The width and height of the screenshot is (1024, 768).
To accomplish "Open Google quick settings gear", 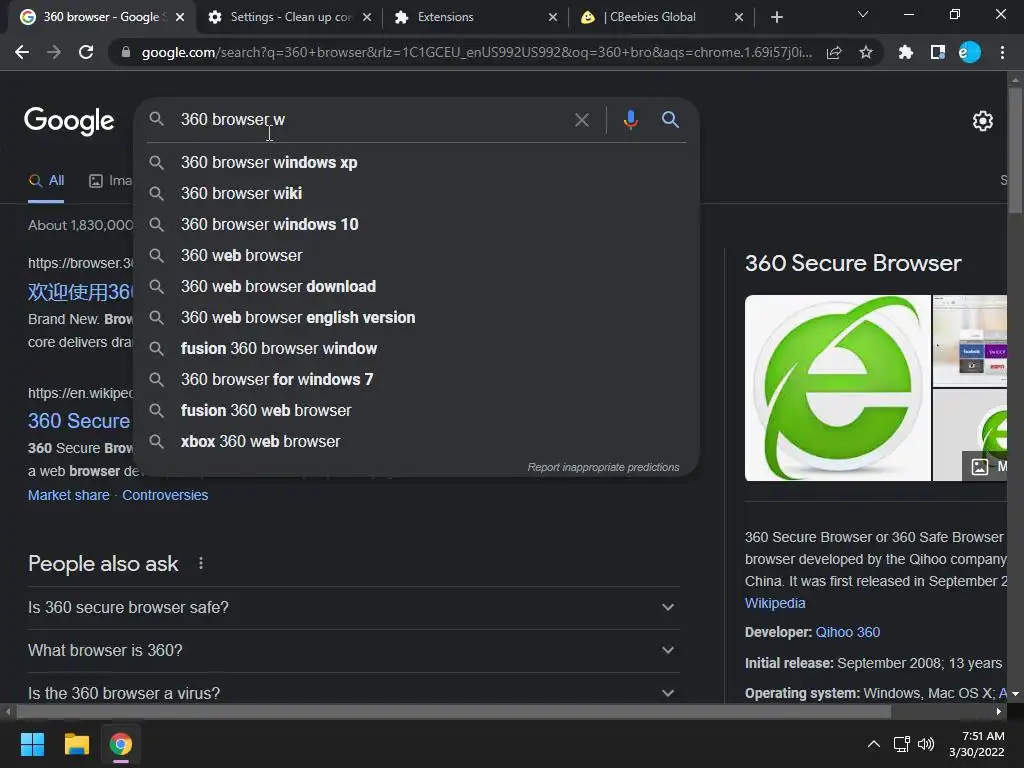I will click(x=983, y=121).
